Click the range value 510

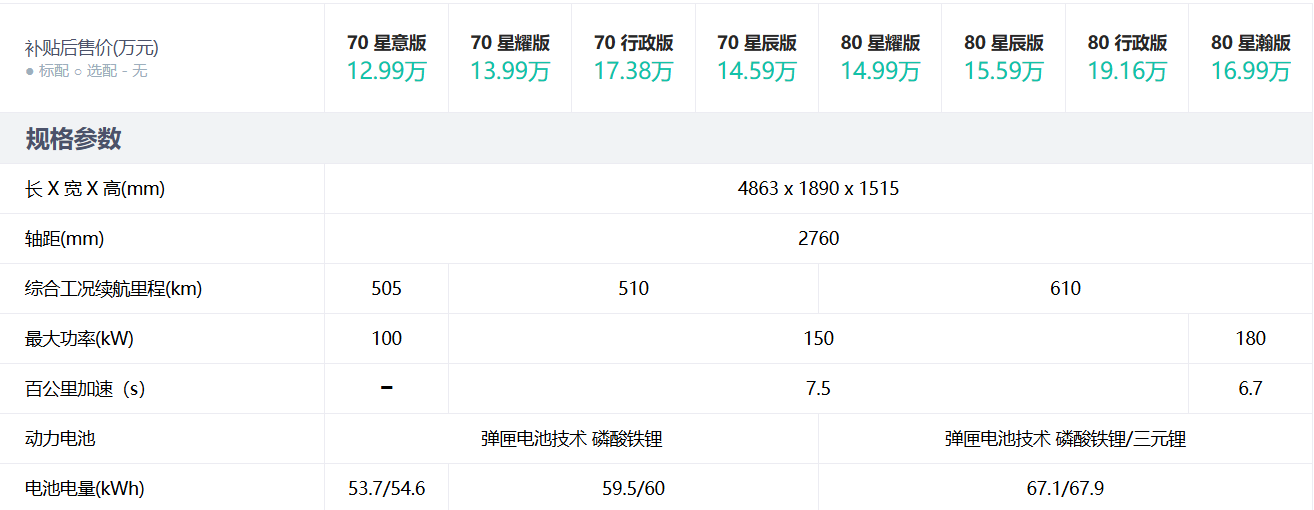click(633, 288)
